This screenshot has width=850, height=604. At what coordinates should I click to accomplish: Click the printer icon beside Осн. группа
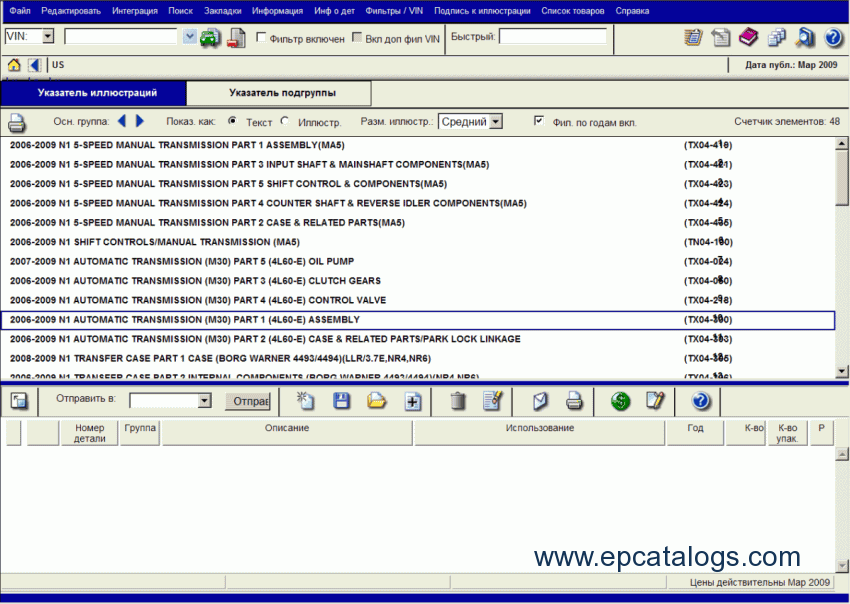pyautogui.click(x=17, y=124)
